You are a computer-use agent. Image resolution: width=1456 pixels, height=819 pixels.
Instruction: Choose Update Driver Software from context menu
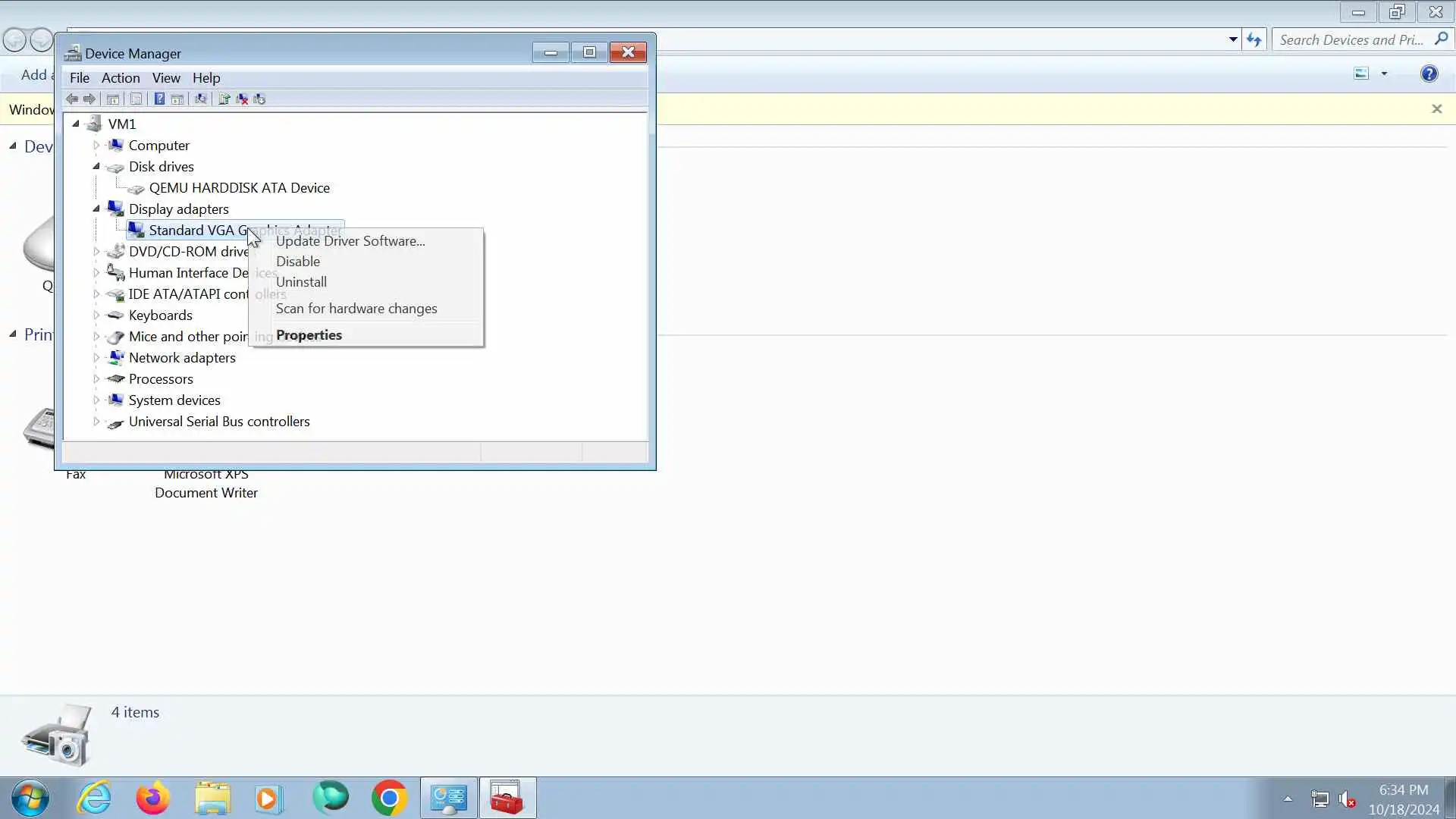350,241
